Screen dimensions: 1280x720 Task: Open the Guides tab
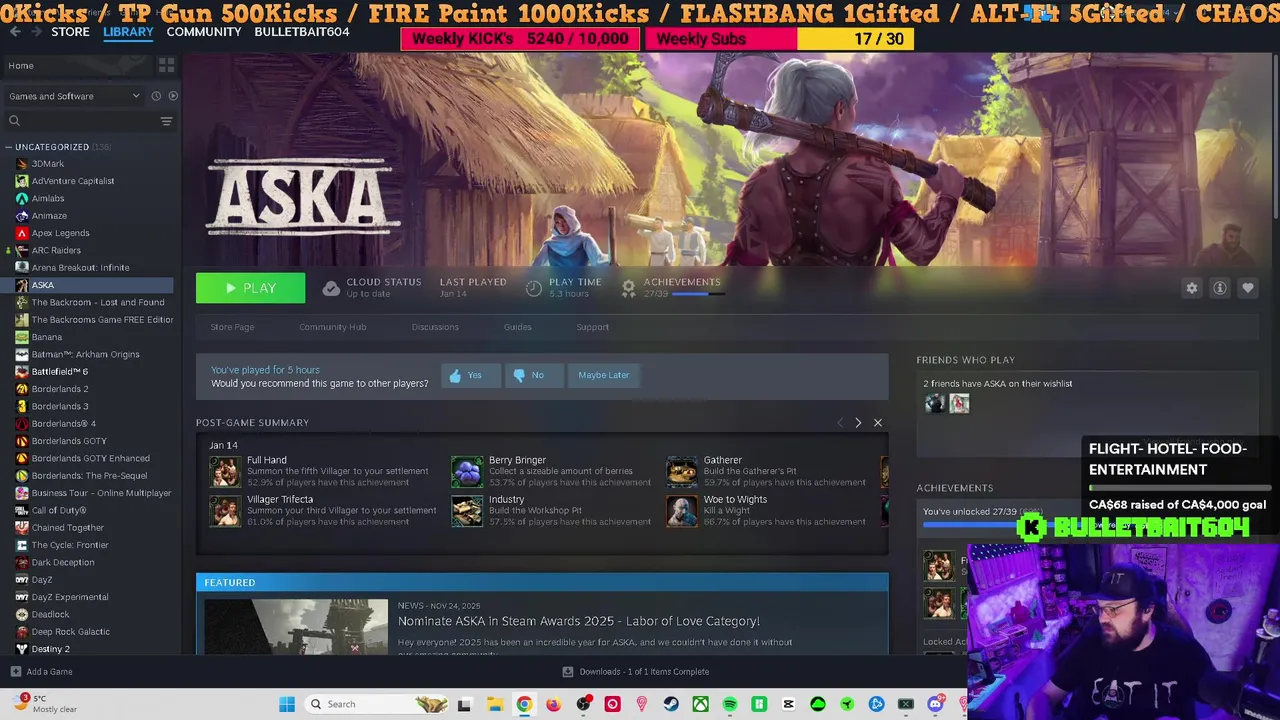(517, 327)
